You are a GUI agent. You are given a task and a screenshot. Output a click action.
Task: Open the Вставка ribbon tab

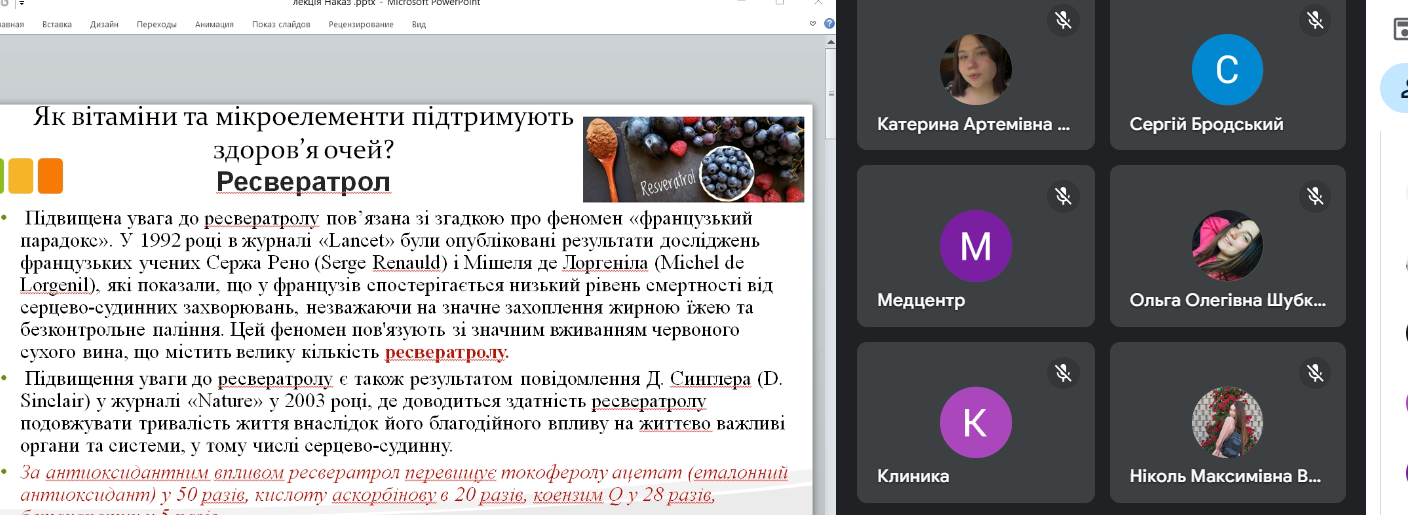(57, 24)
